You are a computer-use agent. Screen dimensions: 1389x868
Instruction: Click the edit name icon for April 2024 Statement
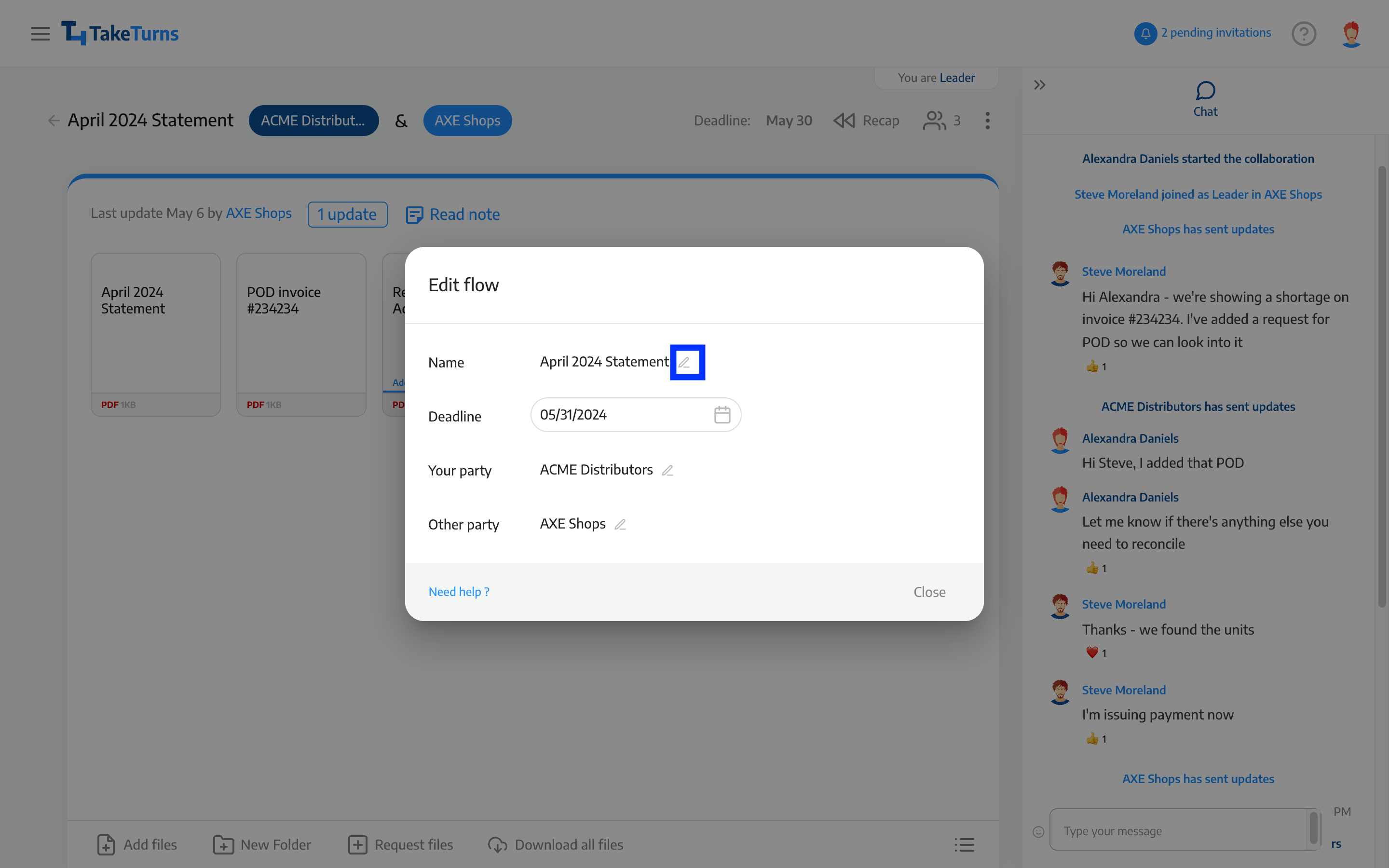(687, 361)
